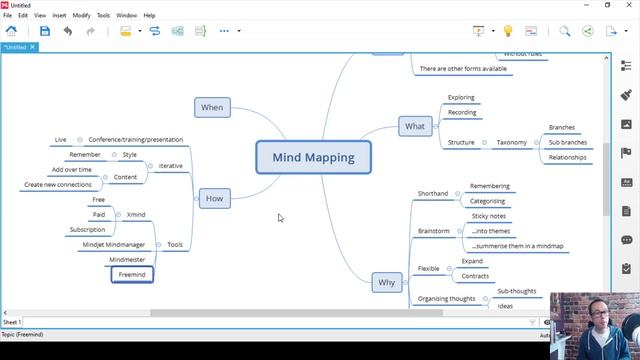This screenshot has width=640, height=360.
Task: Open the Gantt chart view
Action: (531, 31)
